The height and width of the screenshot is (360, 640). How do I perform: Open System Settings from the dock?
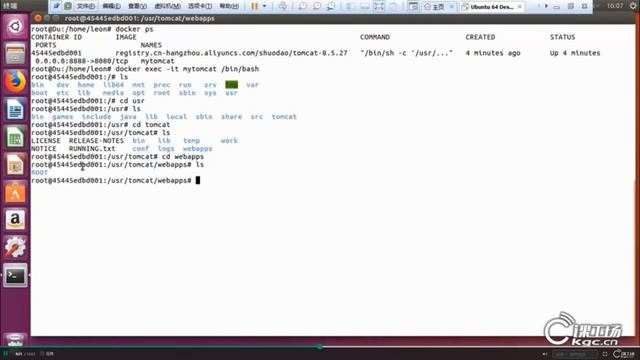(15, 247)
